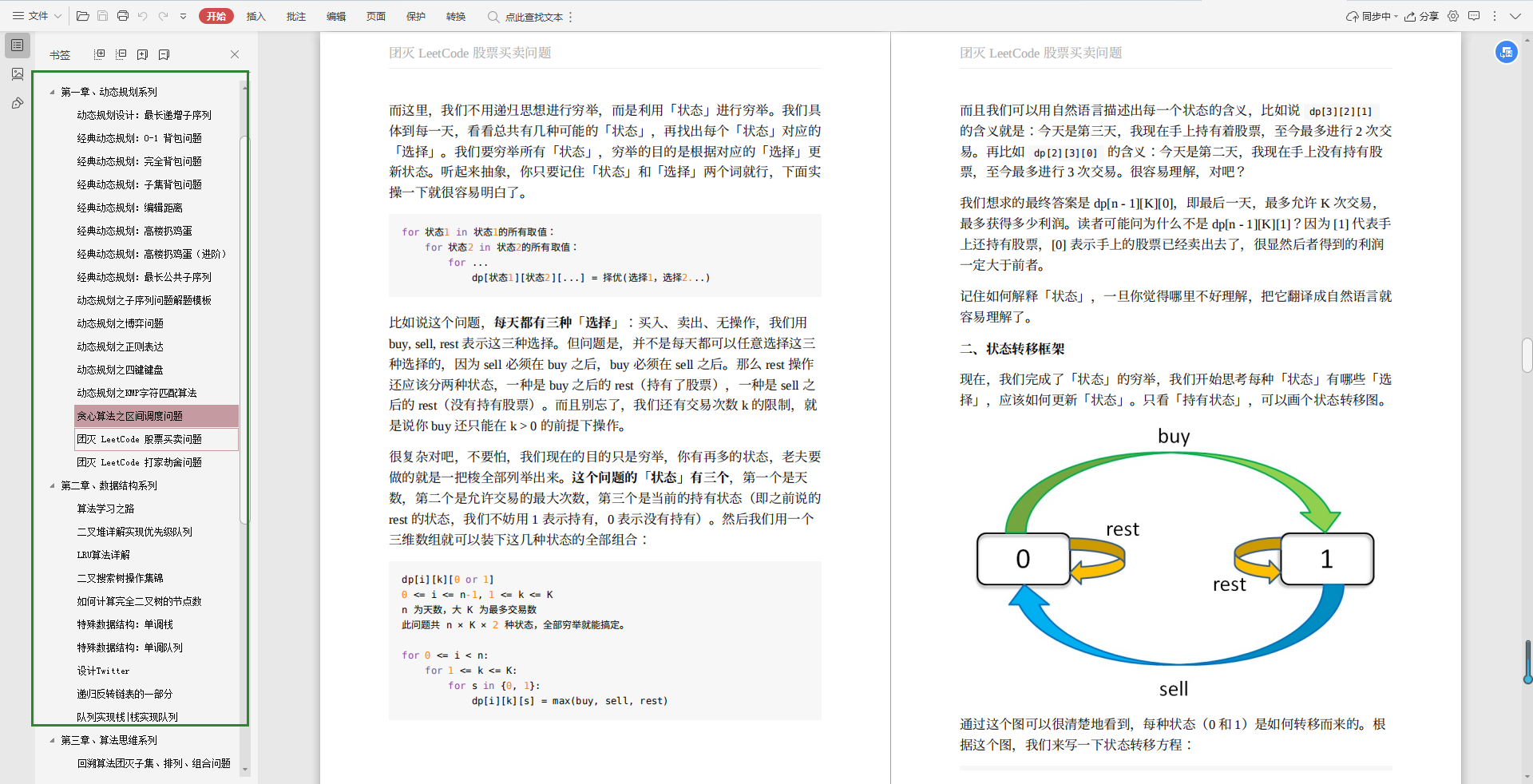Click the feedback chat bubble icon
The width and height of the screenshot is (1533, 784).
(x=1474, y=16)
